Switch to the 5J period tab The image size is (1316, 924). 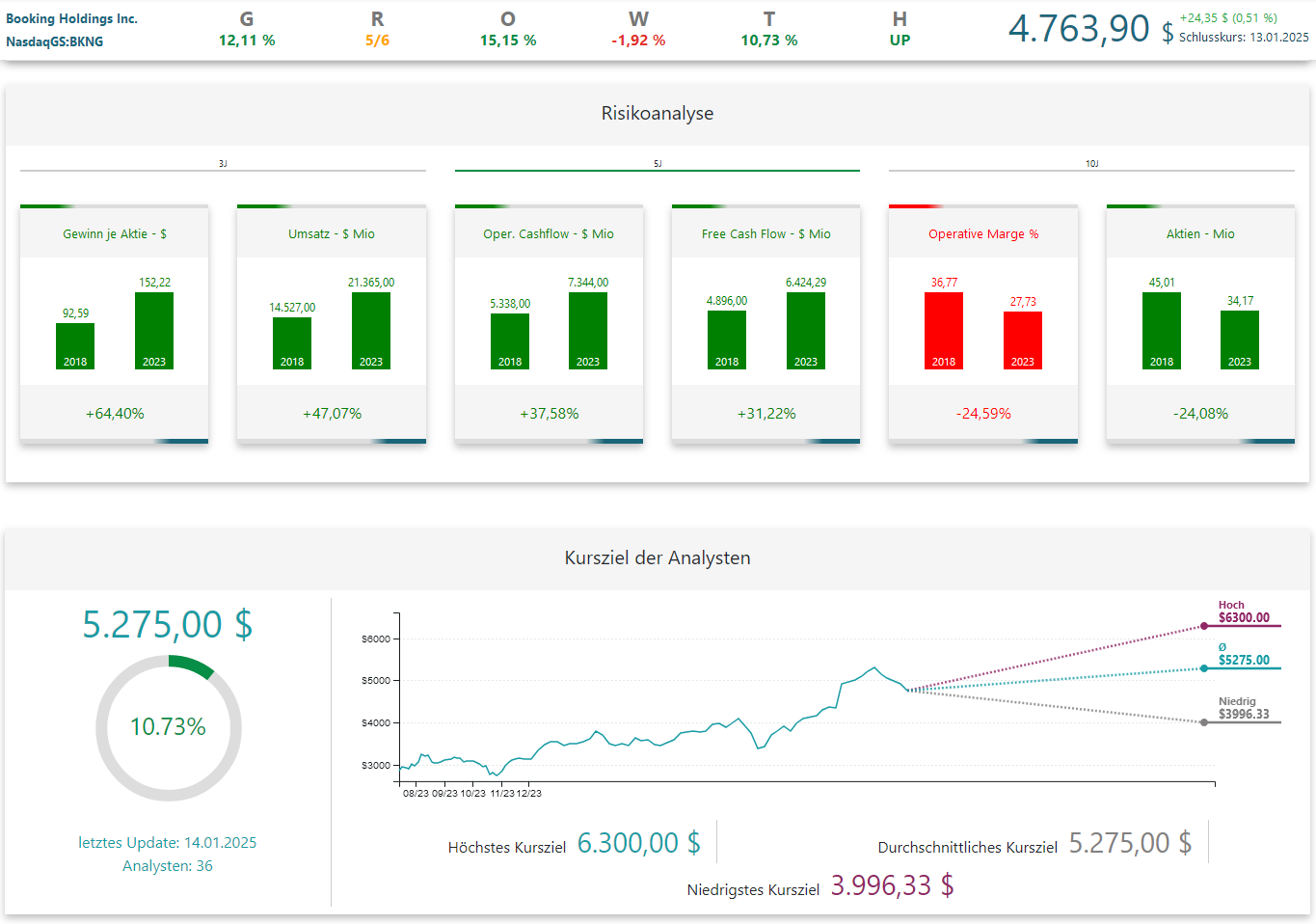658,164
